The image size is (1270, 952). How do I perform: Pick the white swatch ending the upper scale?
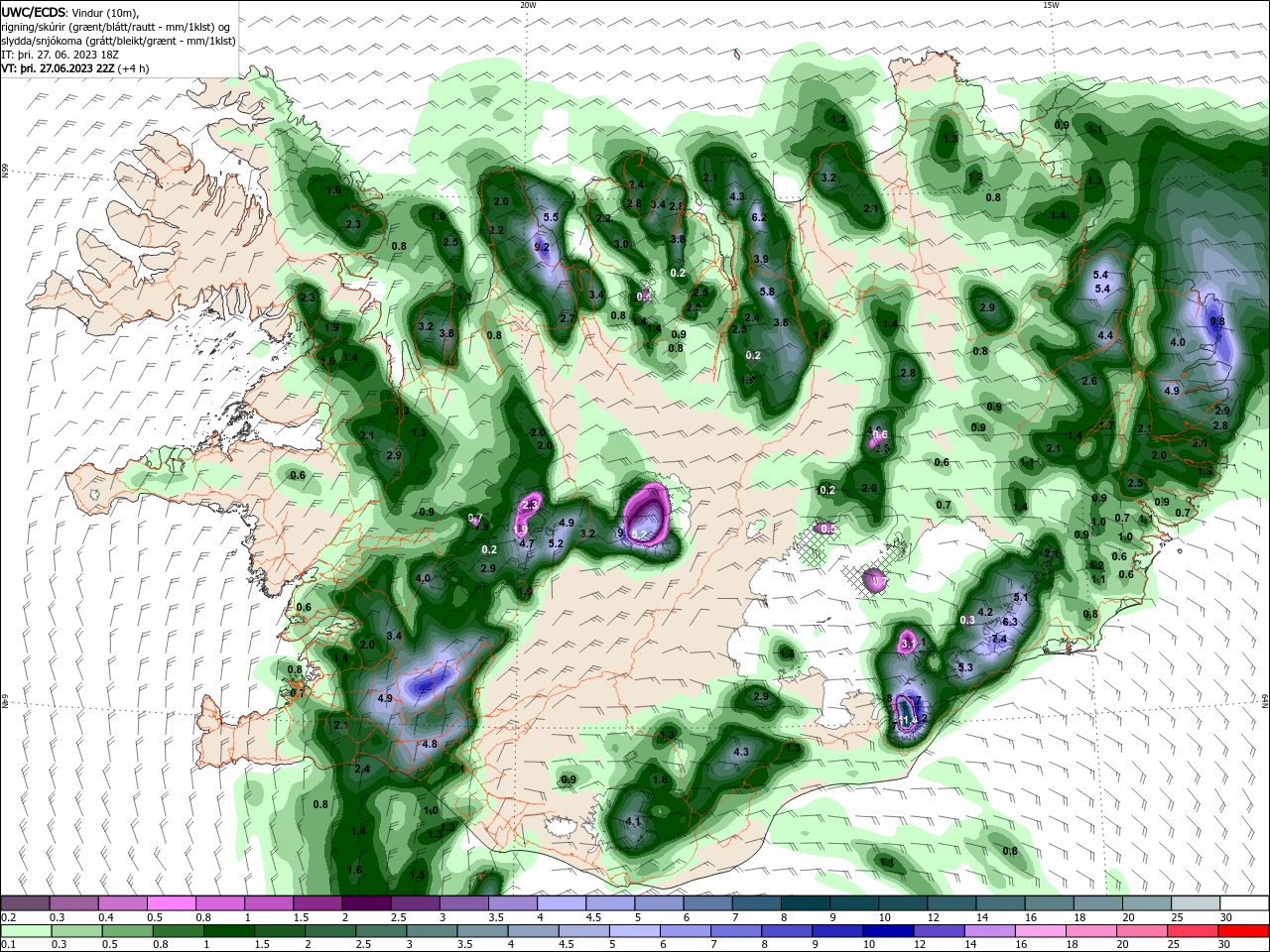coord(1244,903)
